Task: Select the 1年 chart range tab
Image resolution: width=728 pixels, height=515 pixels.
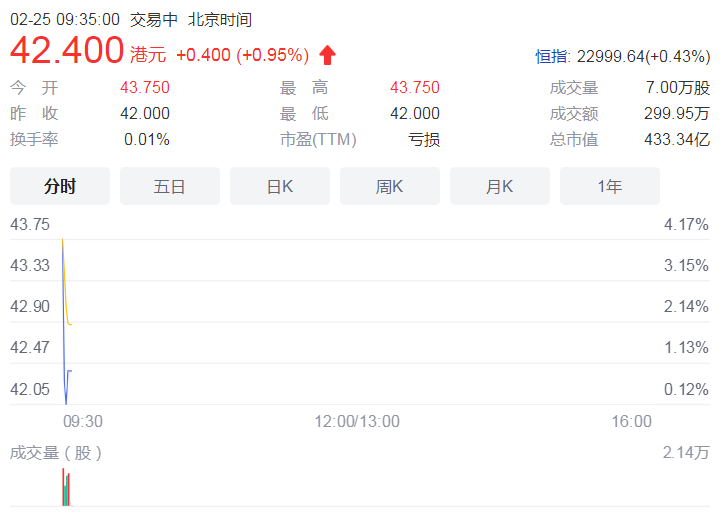Action: (x=610, y=186)
